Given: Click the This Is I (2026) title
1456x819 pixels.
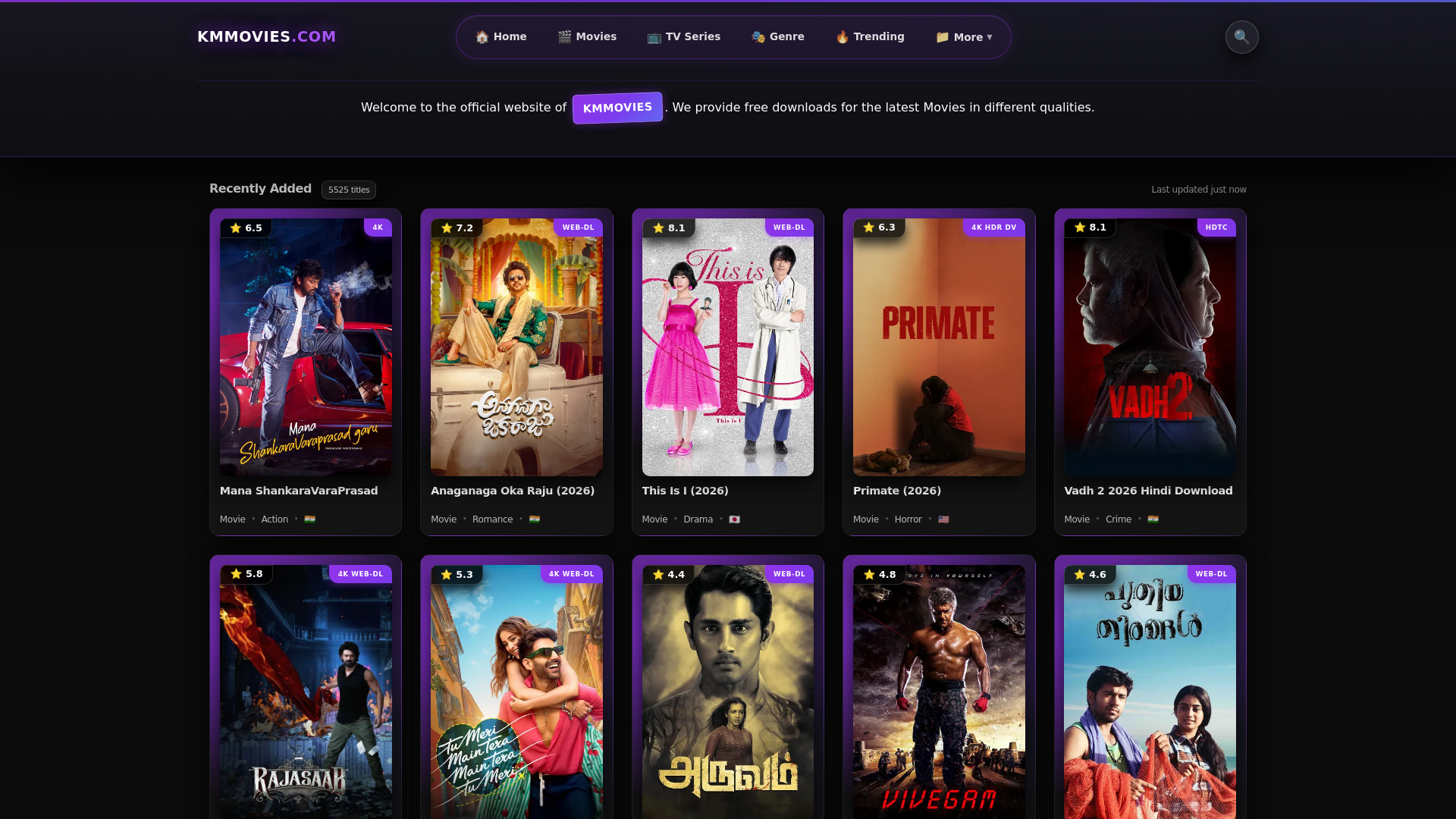Looking at the screenshot, I should (x=685, y=491).
